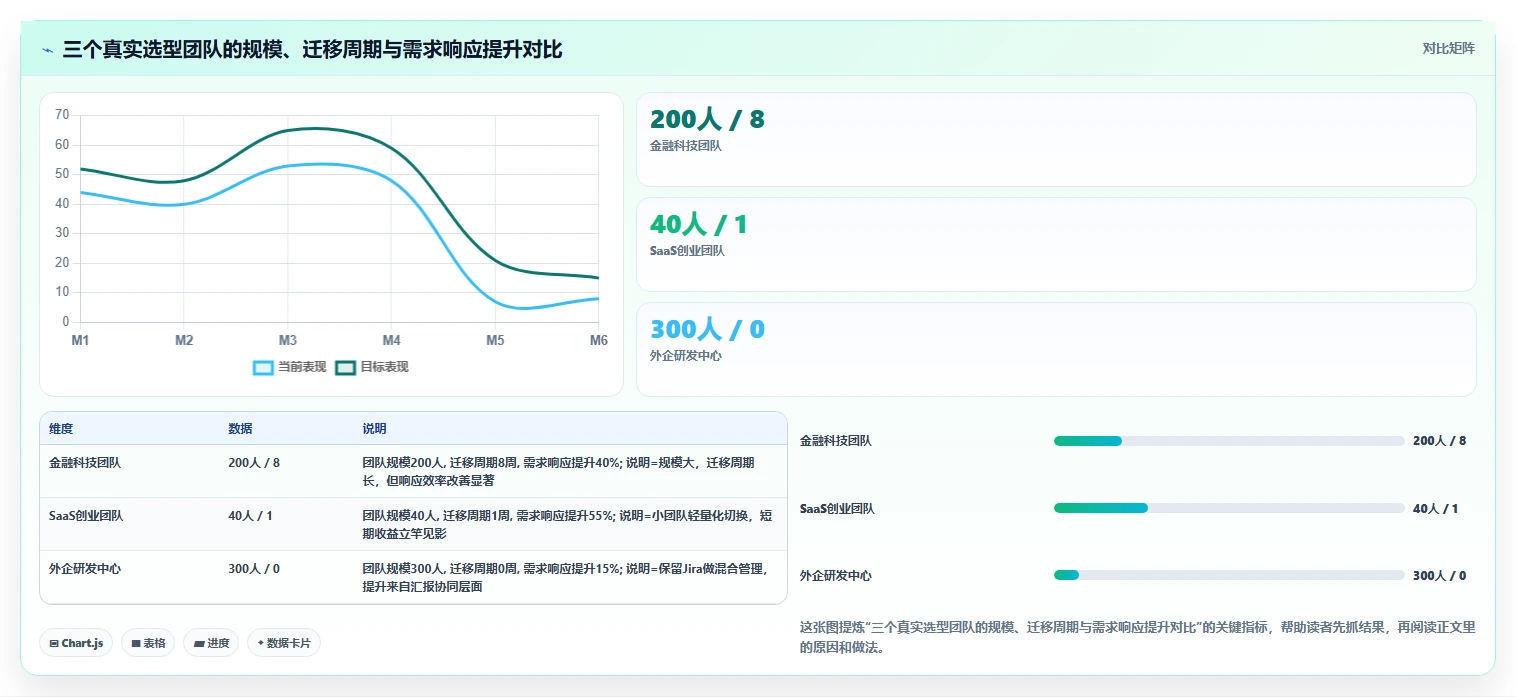Click the 外企研发中心 progress bar
Image resolution: width=1516 pixels, height=697 pixels.
click(1229, 575)
